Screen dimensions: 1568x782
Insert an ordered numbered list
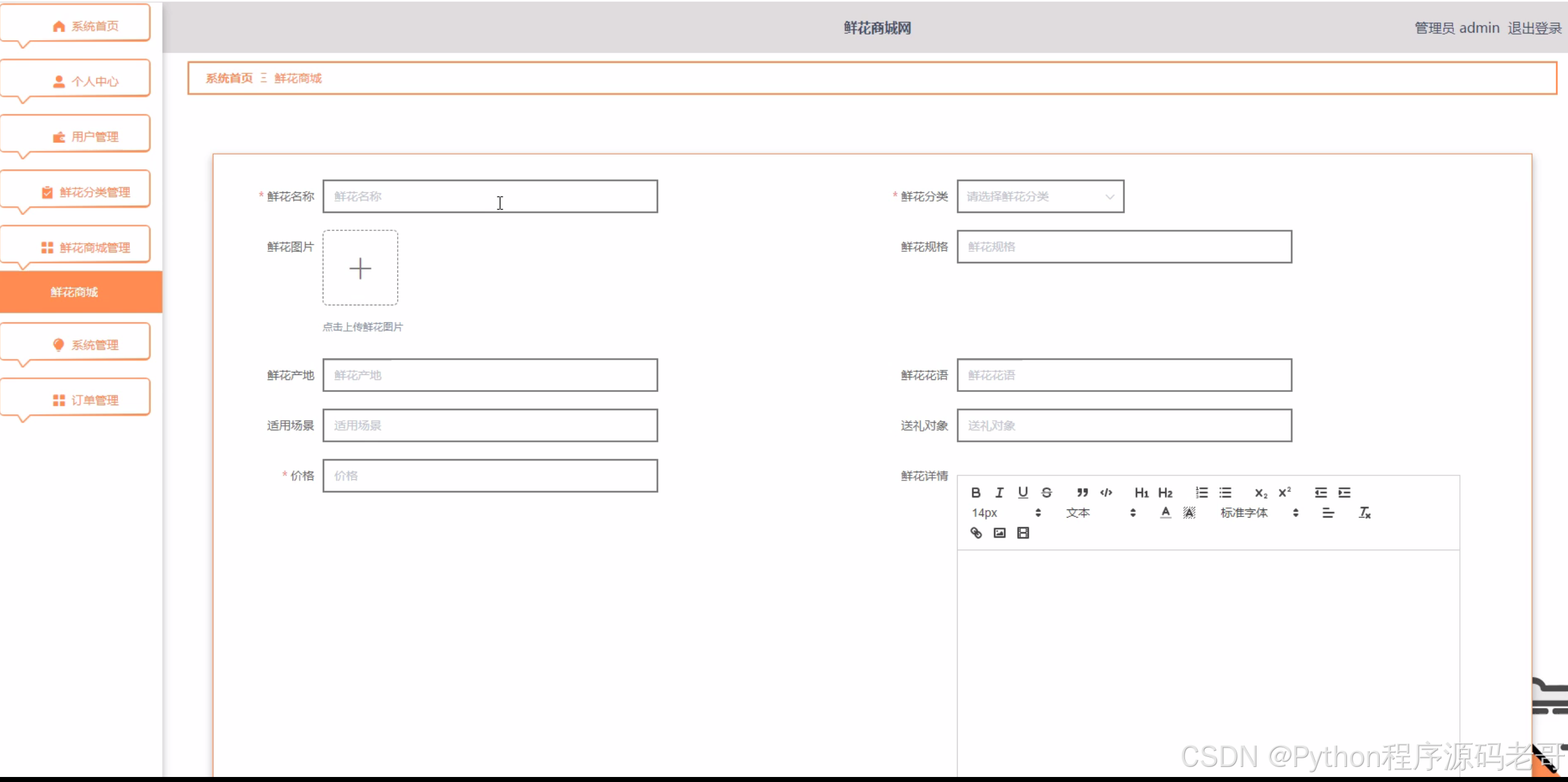pos(1201,492)
